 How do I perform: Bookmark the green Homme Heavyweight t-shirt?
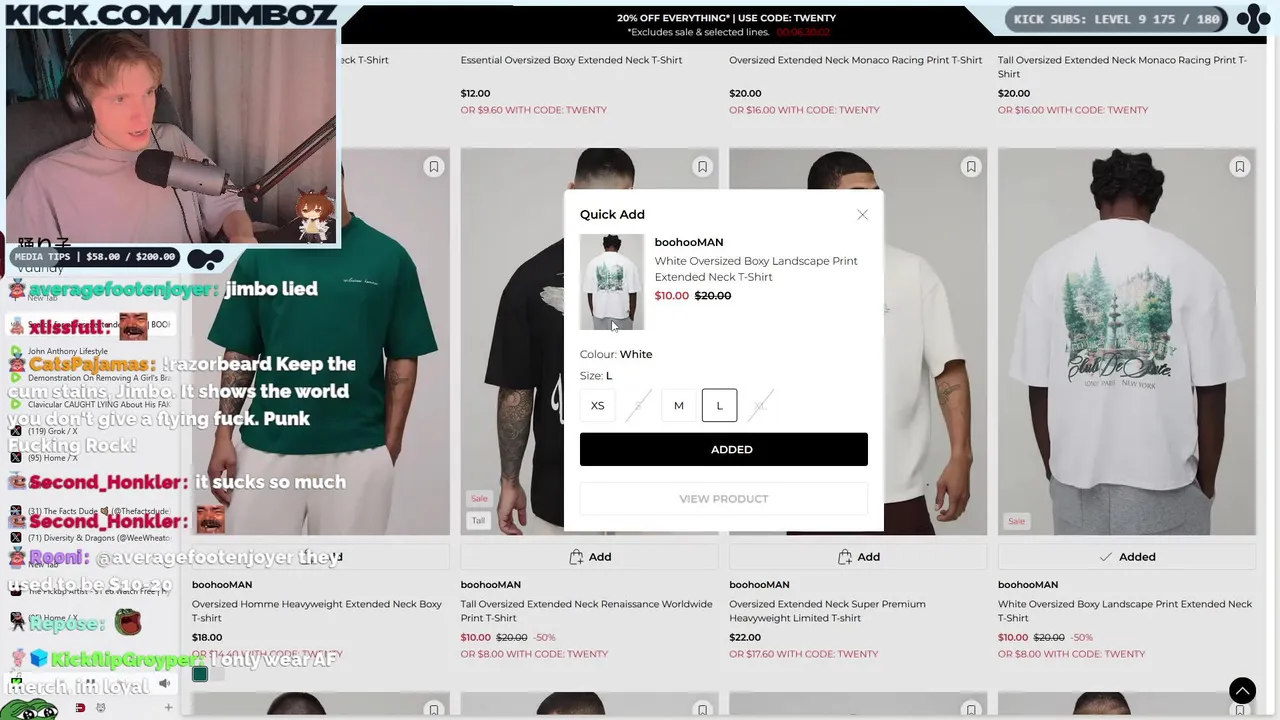coord(434,167)
